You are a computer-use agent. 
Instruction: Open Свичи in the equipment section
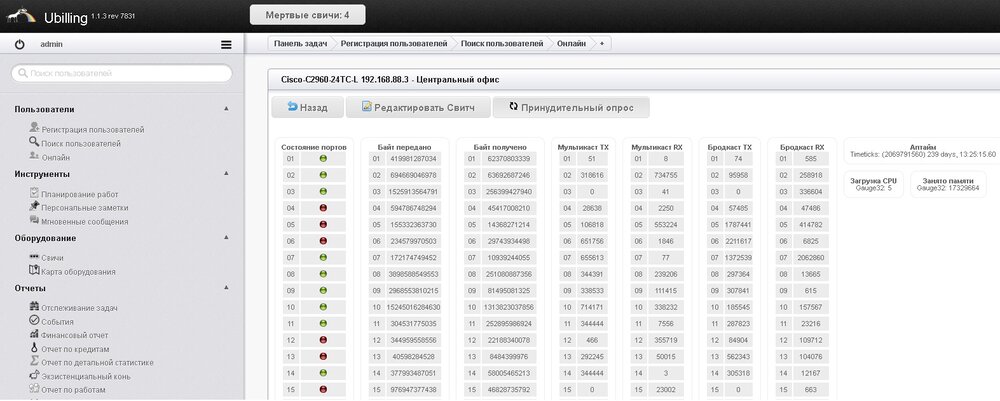(x=52, y=258)
